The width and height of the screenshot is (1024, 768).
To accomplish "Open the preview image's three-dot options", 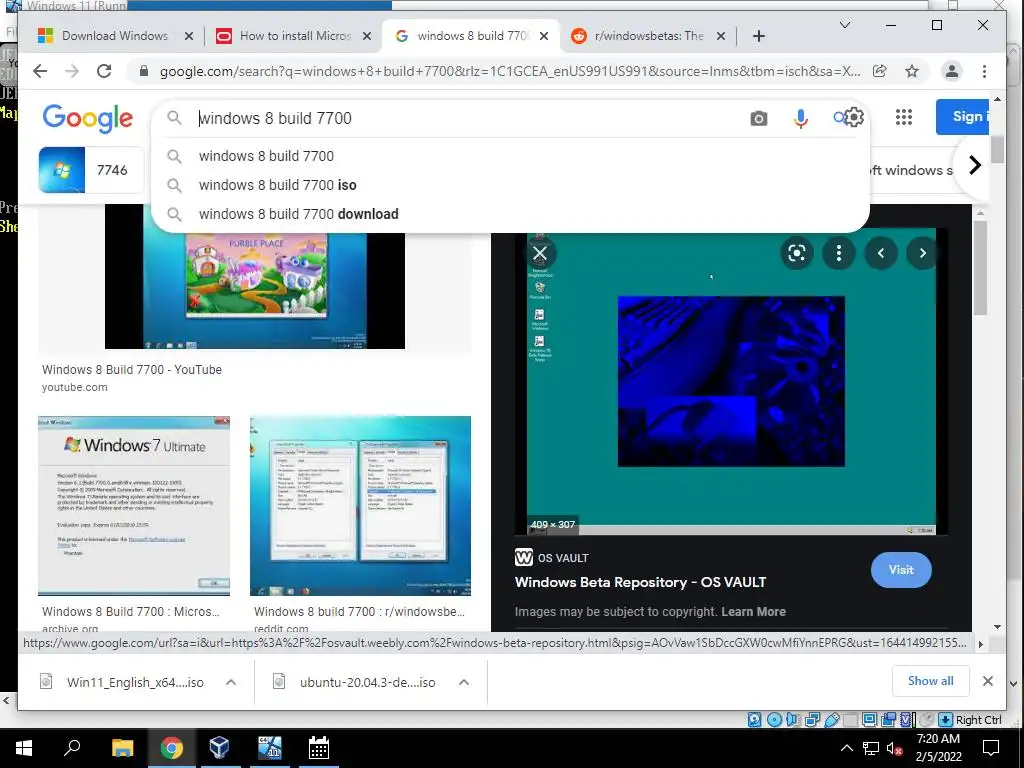I will [839, 253].
